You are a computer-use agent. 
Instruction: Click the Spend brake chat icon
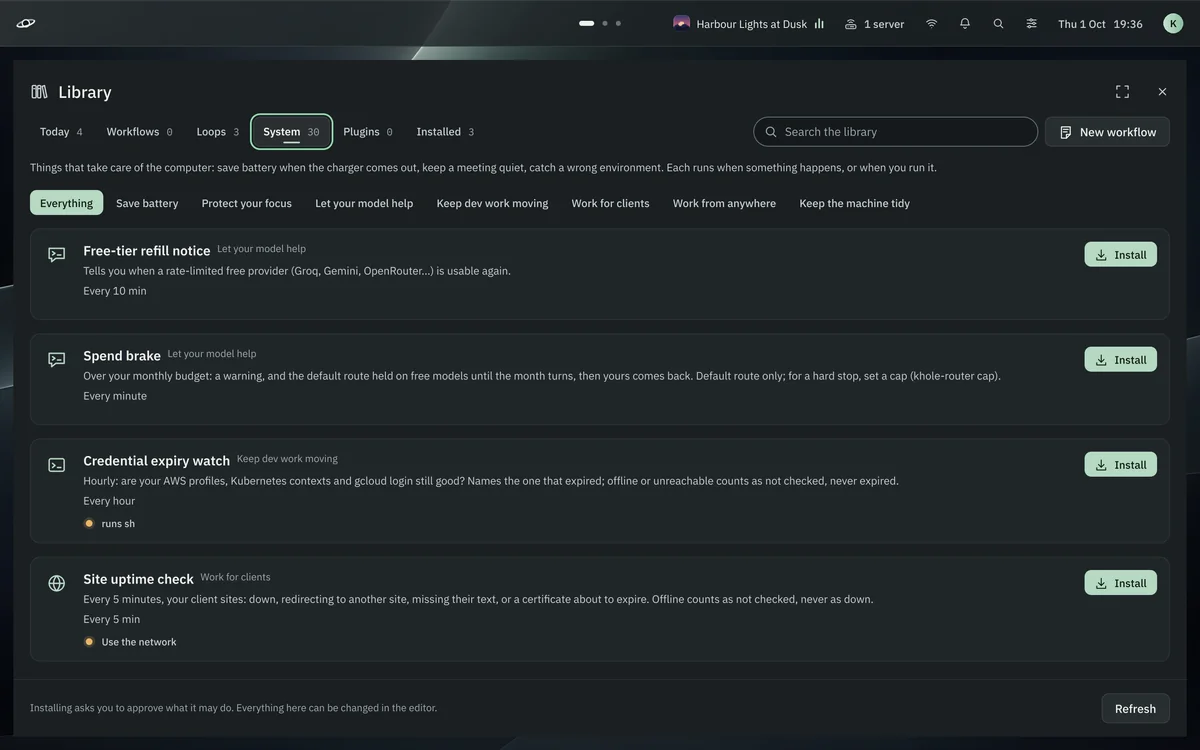click(x=57, y=360)
